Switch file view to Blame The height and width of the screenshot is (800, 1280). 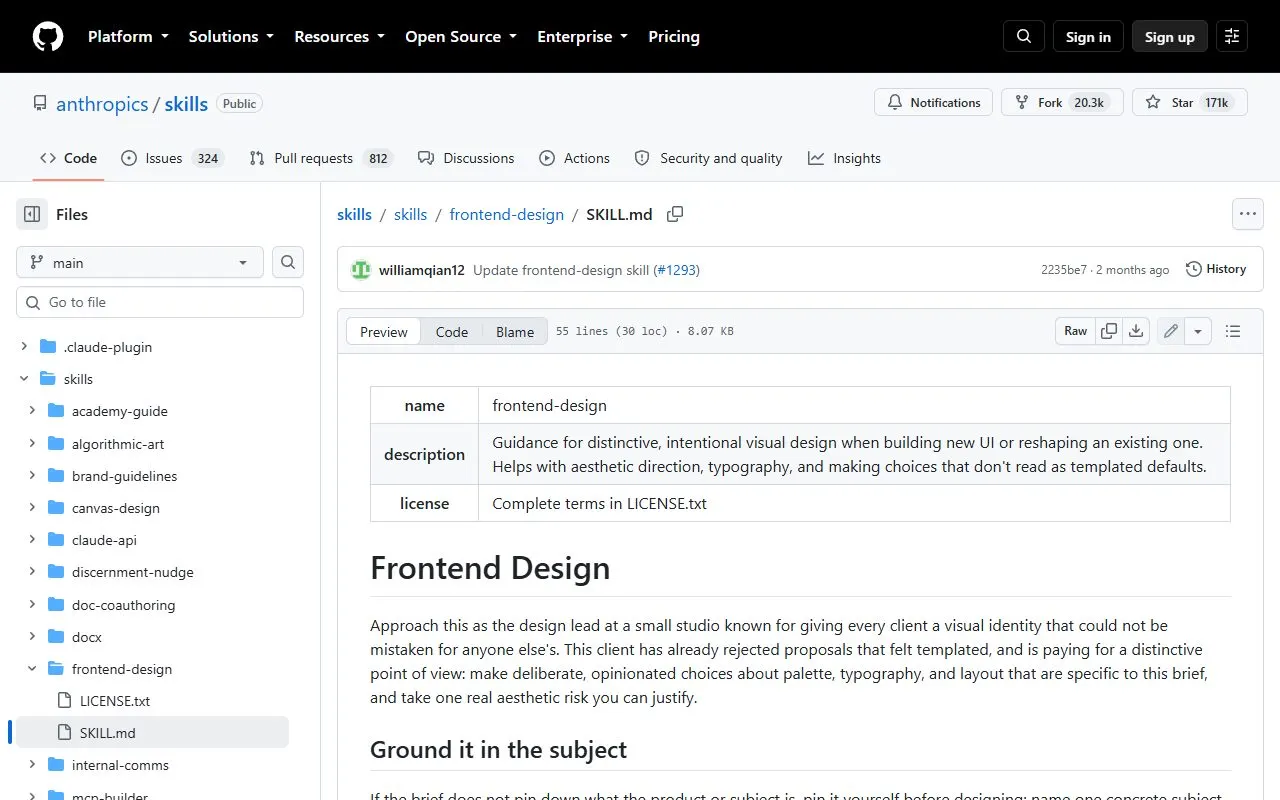(x=515, y=332)
